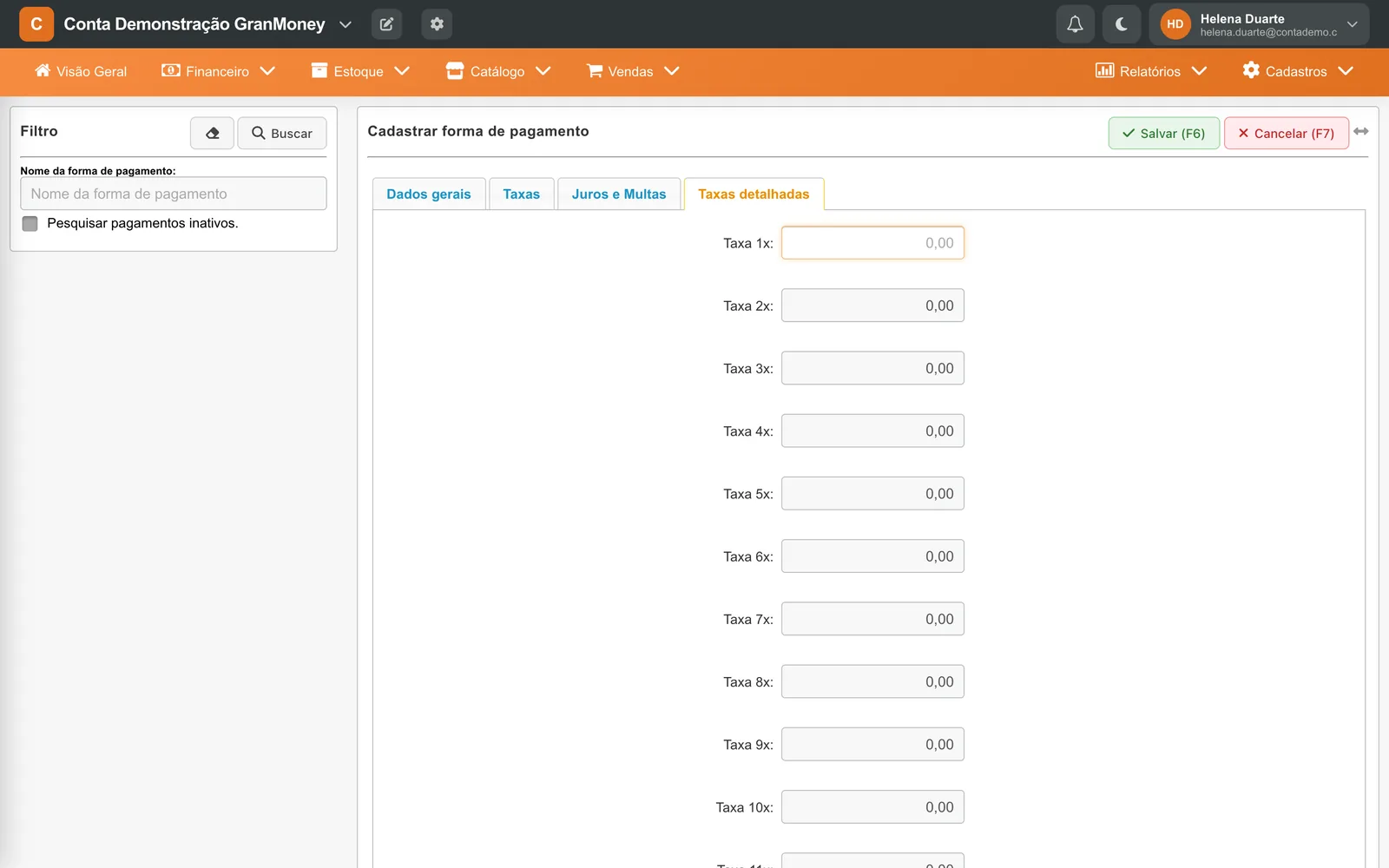Open account switcher chevron beside GranMoney
Screen dimensions: 1389x868
[346, 24]
